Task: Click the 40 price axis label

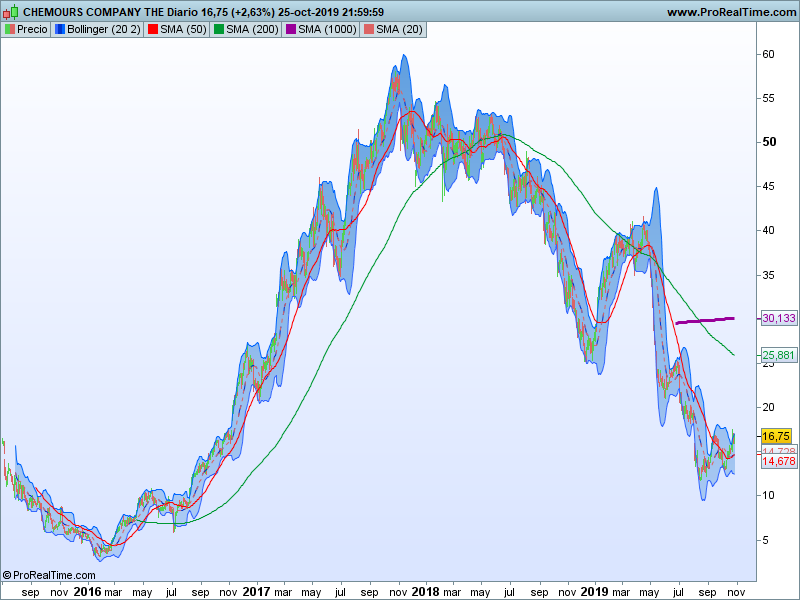Action: tap(768, 230)
